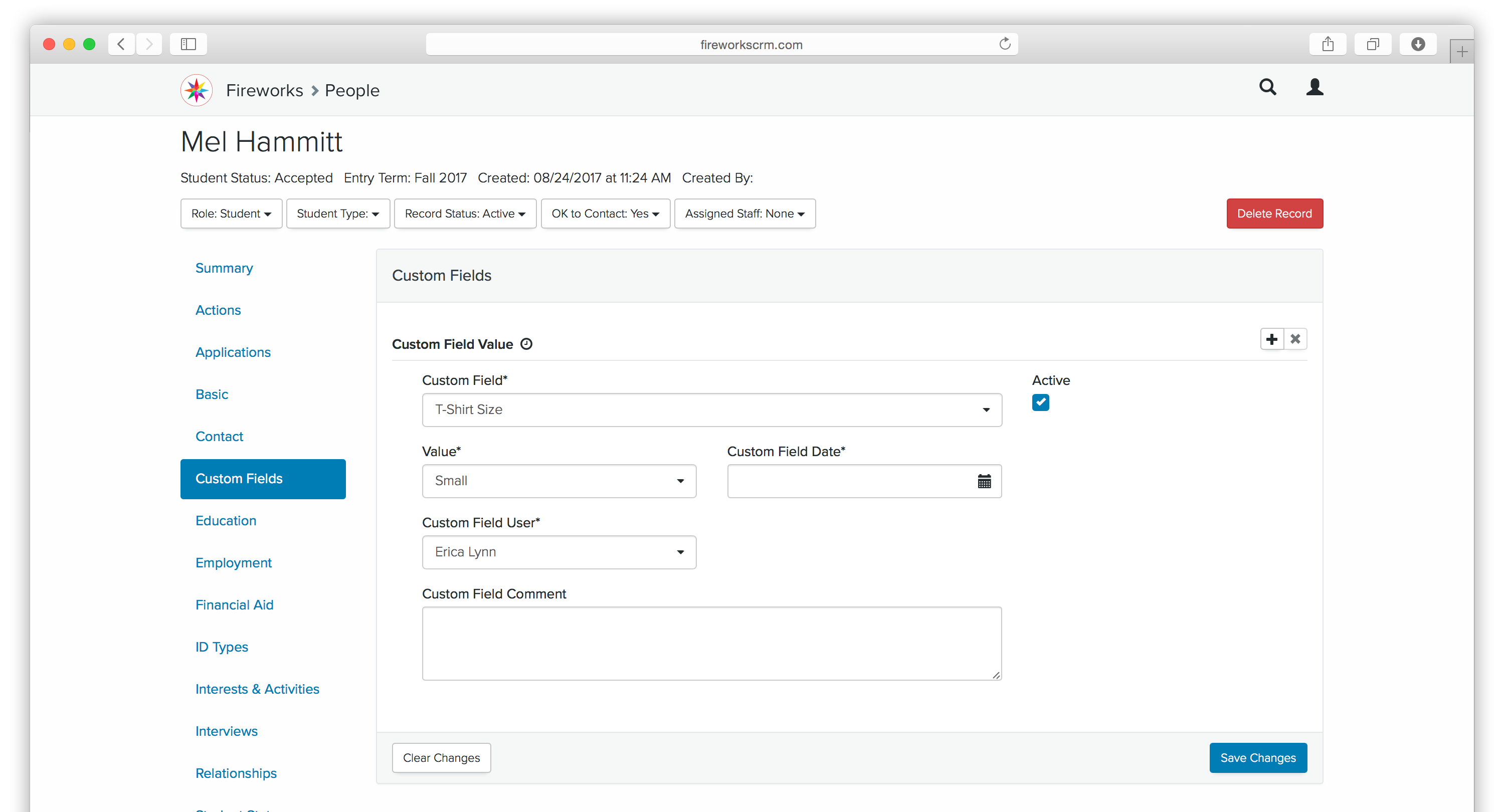The image size is (1504, 812).
Task: Toggle the browser sidebar button
Action: click(188, 45)
